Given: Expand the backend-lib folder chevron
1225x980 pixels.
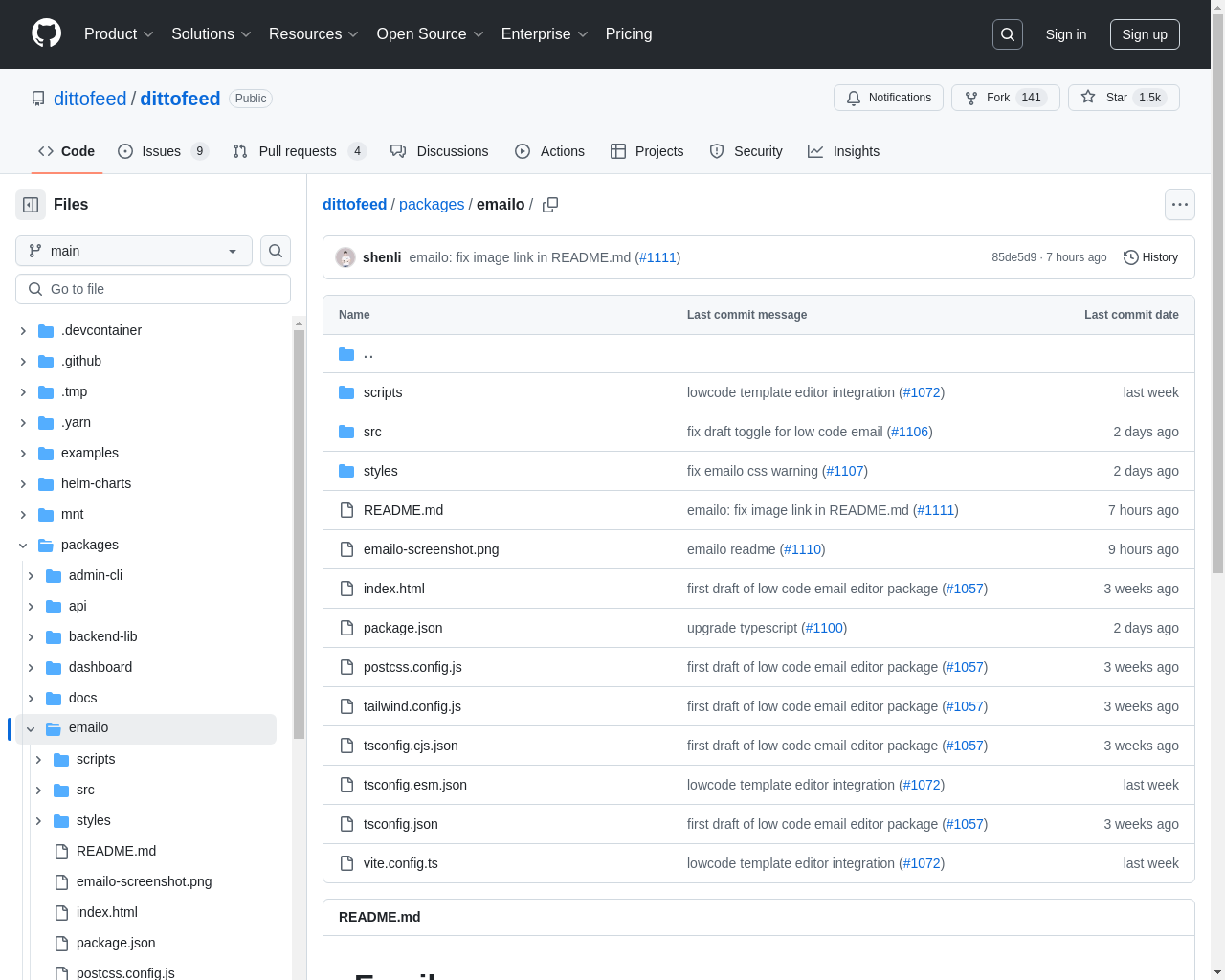Looking at the screenshot, I should click(31, 636).
